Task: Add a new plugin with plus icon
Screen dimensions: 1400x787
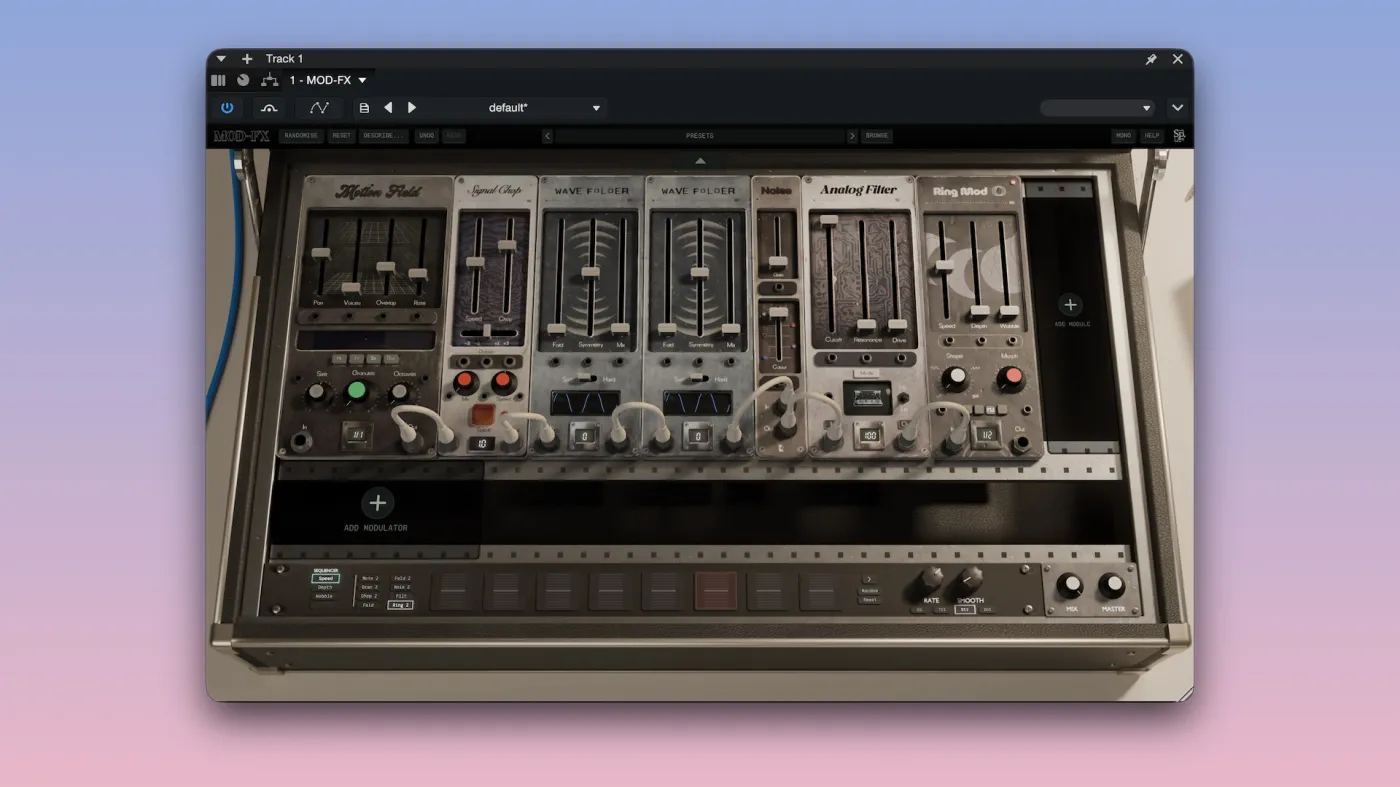Action: (x=247, y=59)
